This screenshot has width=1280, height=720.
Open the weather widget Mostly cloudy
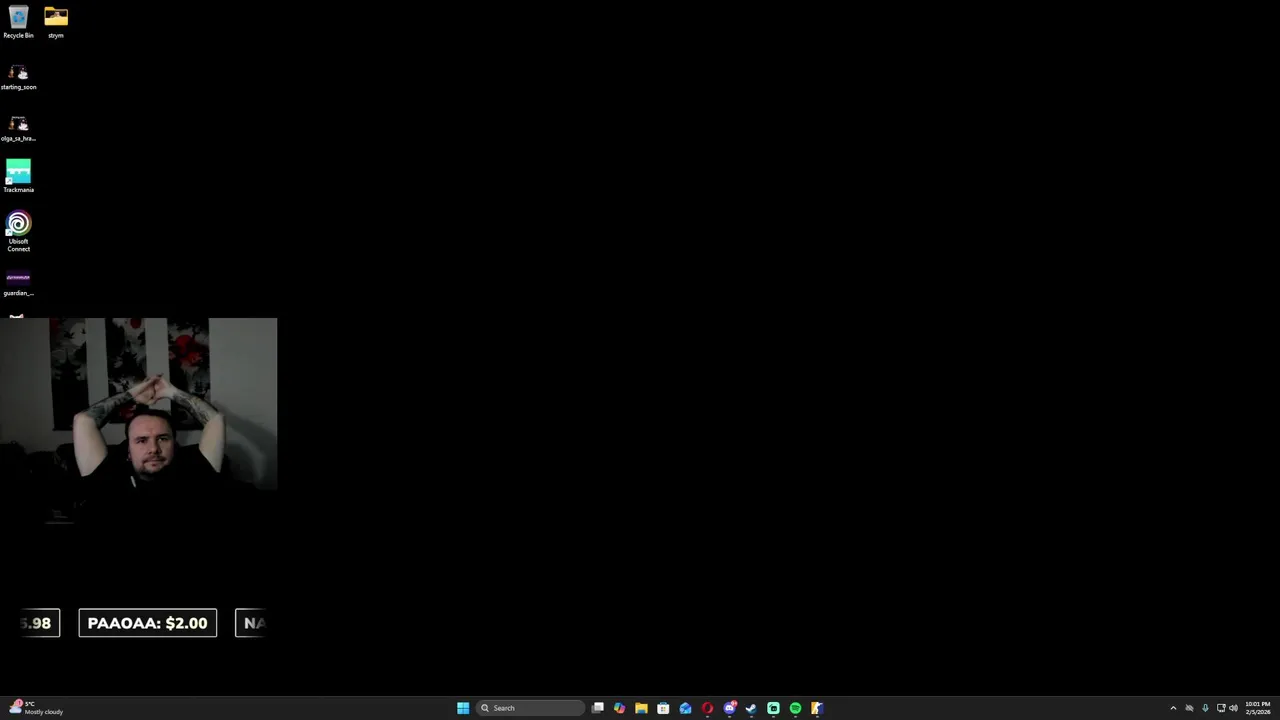click(36, 708)
